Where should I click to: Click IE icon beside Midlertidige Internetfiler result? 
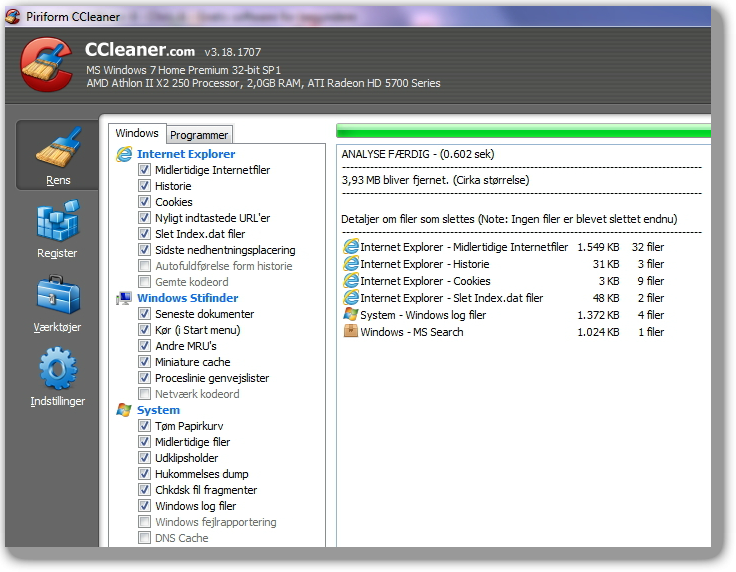click(x=351, y=246)
